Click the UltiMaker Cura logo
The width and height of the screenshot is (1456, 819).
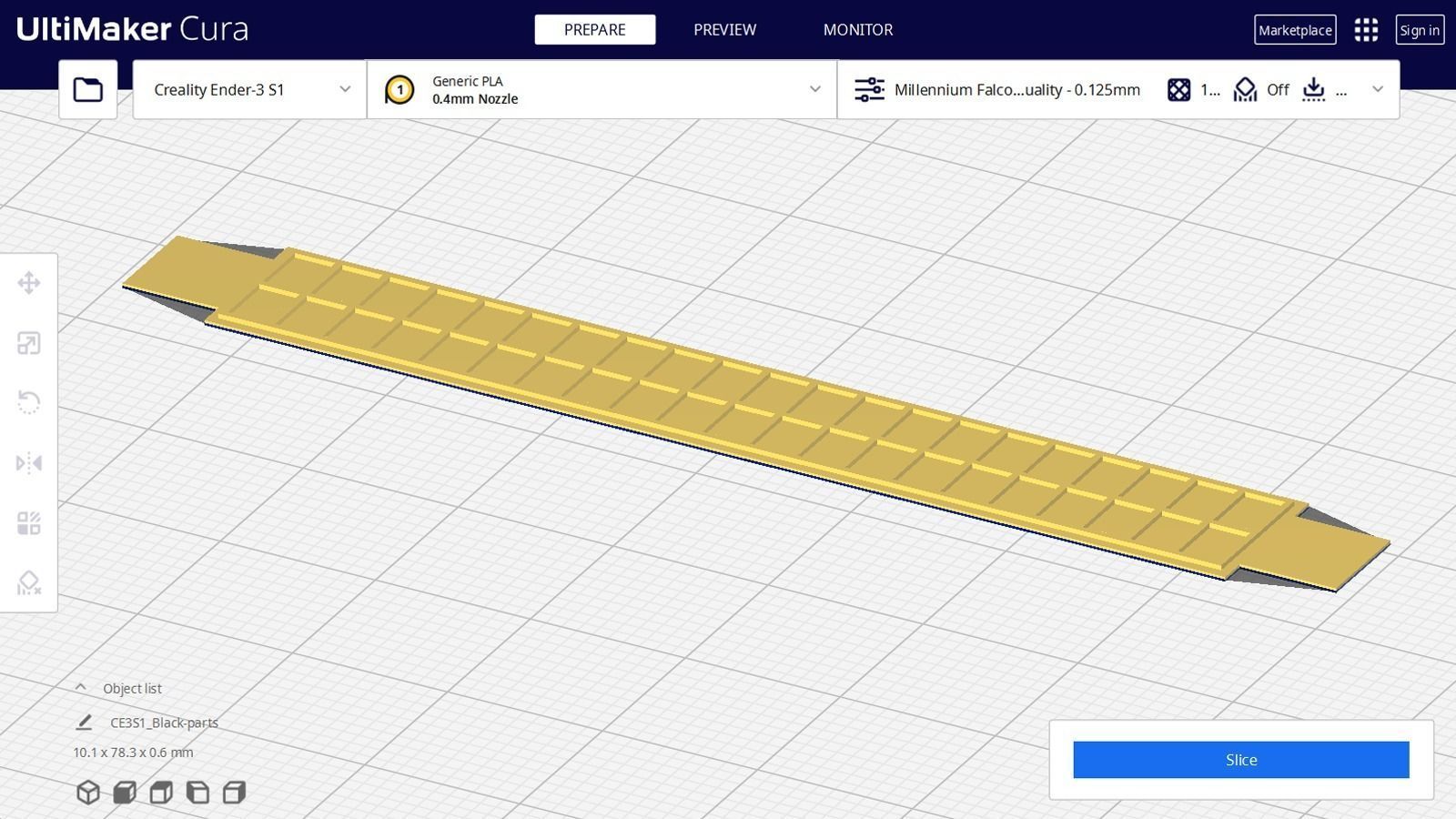[x=132, y=29]
